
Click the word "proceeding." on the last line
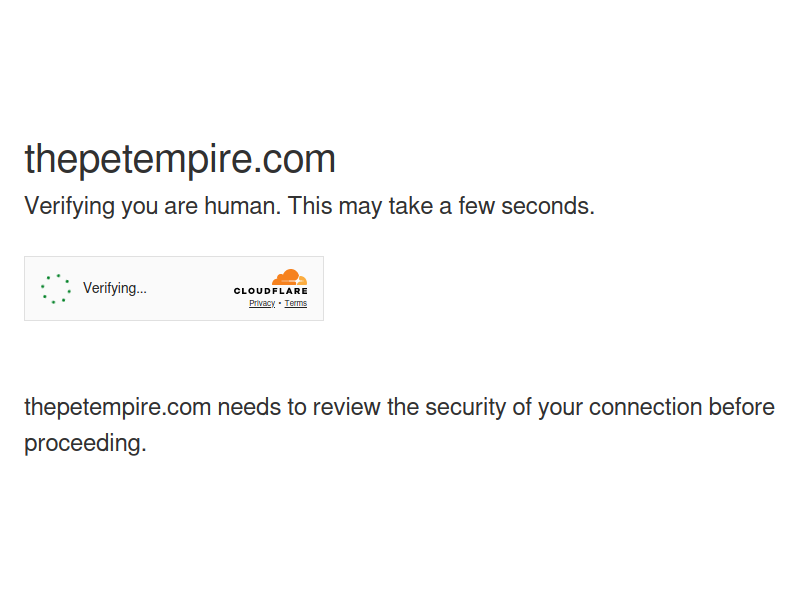[x=85, y=443]
